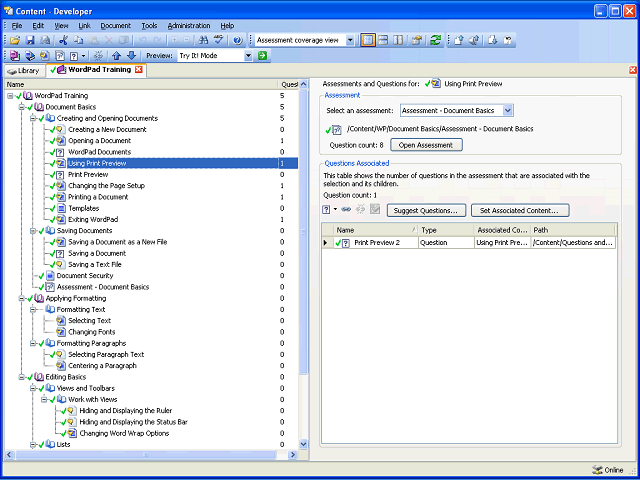Click the Open folder toolbar icon
This screenshot has width=640, height=480.
point(16,40)
